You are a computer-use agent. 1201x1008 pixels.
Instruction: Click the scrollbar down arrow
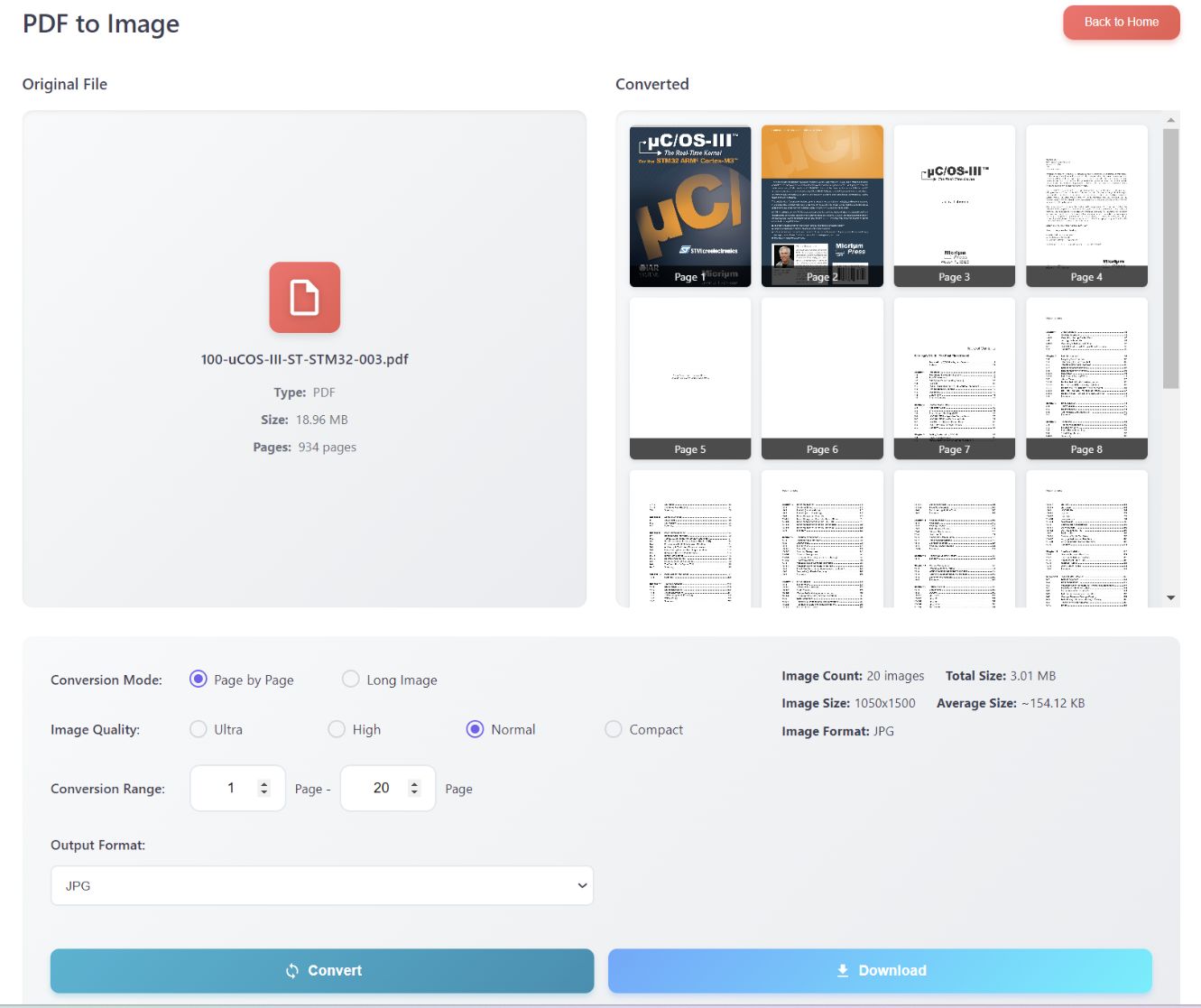click(1170, 597)
